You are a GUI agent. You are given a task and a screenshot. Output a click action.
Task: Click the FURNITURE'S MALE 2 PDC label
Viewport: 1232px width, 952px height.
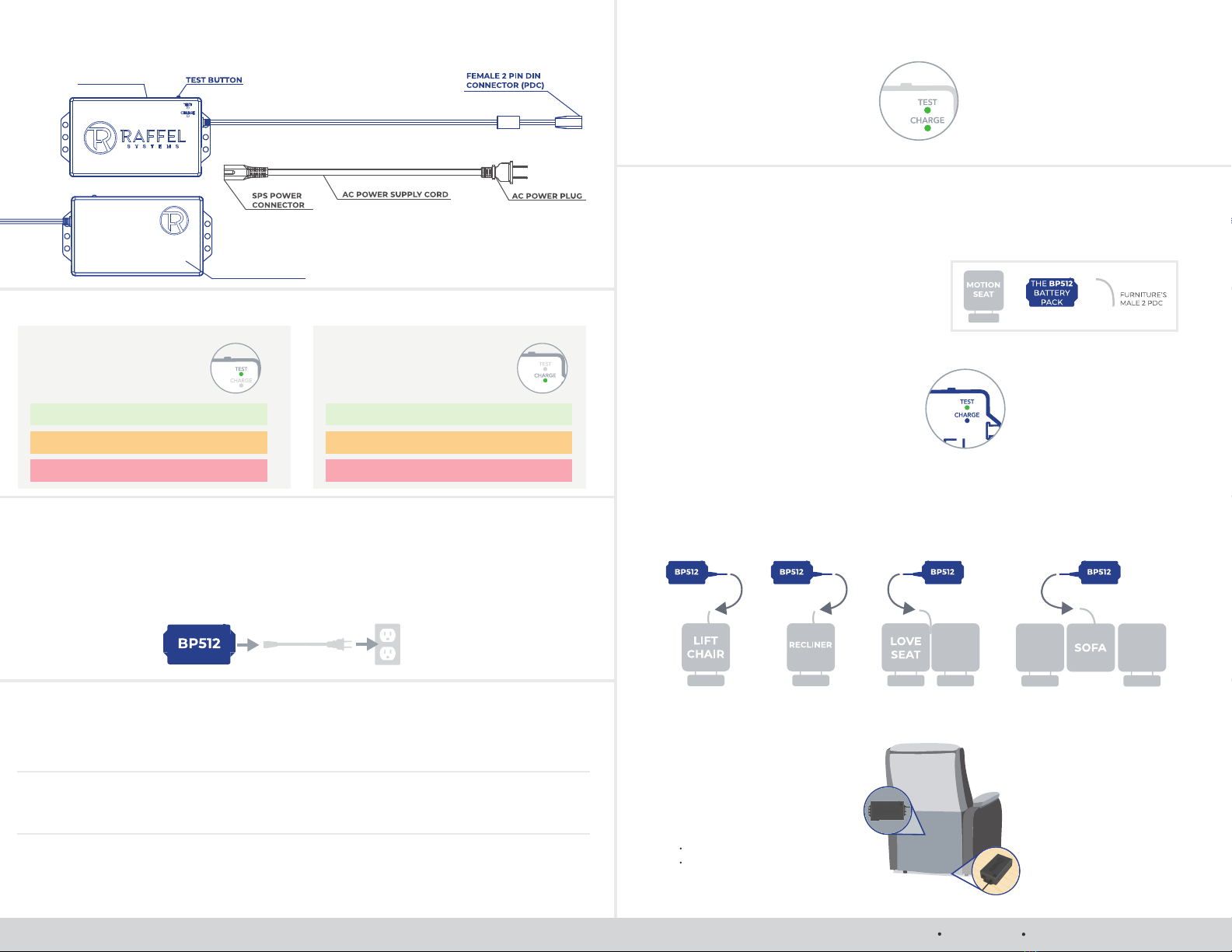[x=1143, y=298]
